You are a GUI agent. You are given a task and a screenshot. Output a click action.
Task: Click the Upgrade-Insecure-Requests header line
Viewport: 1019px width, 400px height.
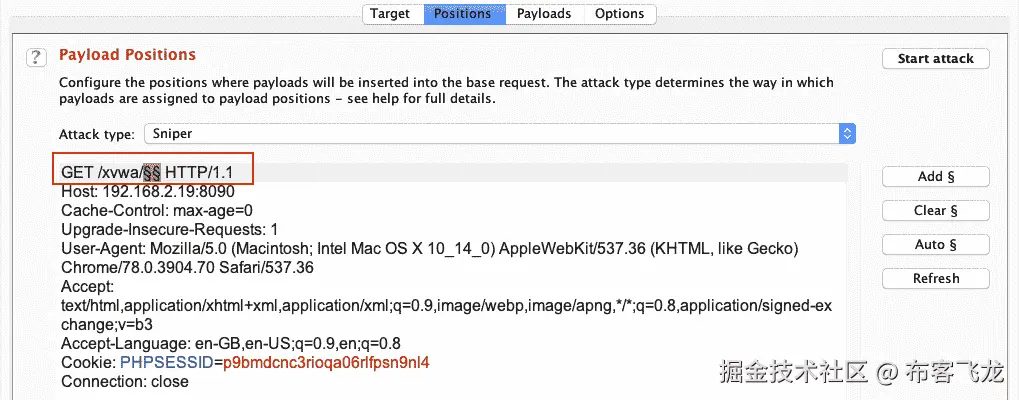[170, 229]
